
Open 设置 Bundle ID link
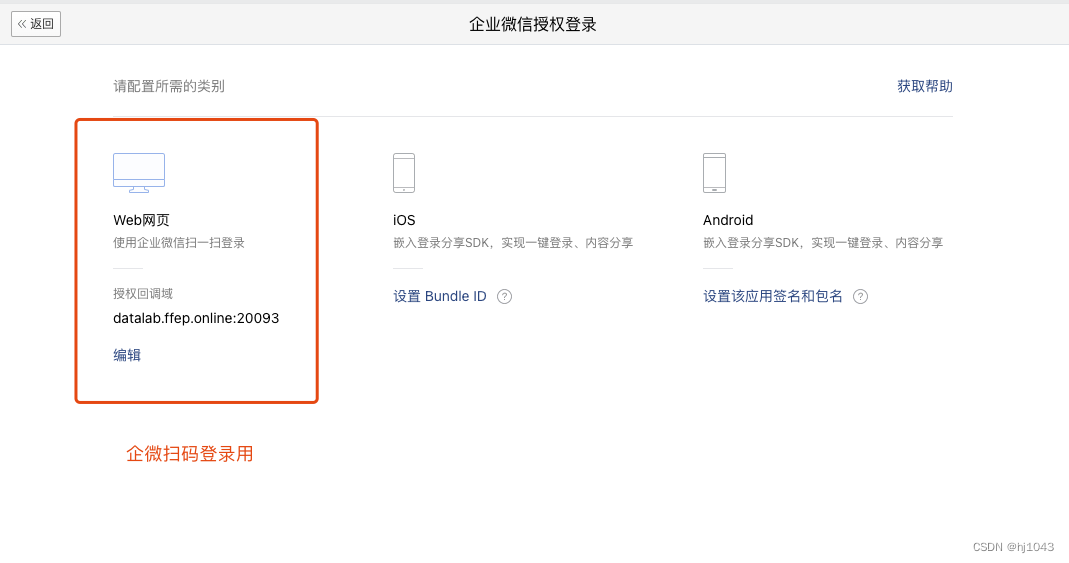(x=440, y=296)
